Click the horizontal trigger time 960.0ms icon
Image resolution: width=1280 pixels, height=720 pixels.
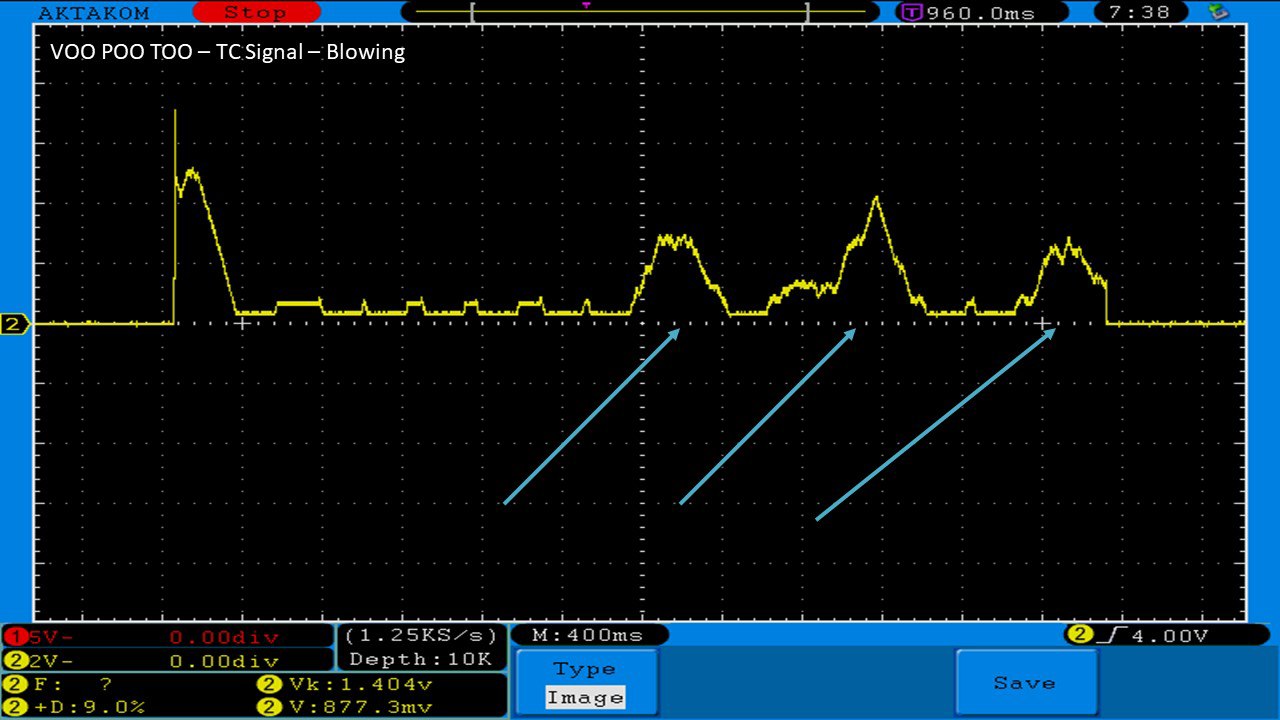coord(911,13)
